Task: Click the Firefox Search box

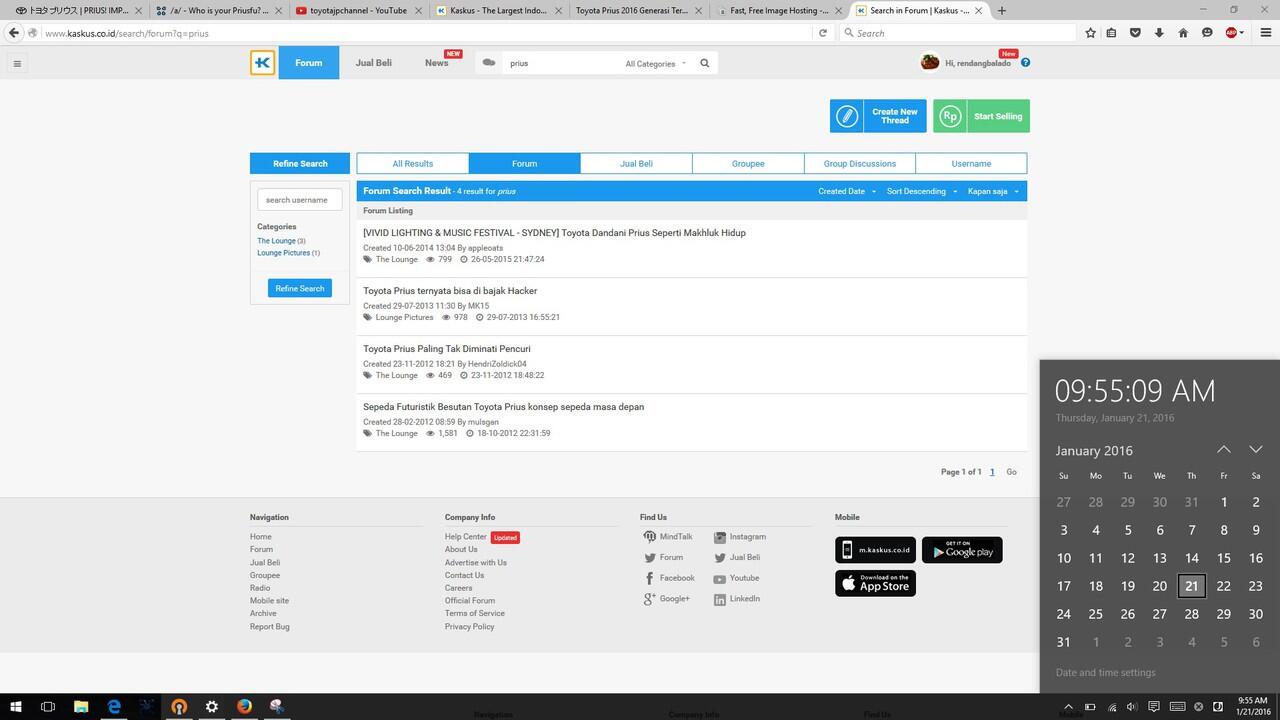Action: 958,33
